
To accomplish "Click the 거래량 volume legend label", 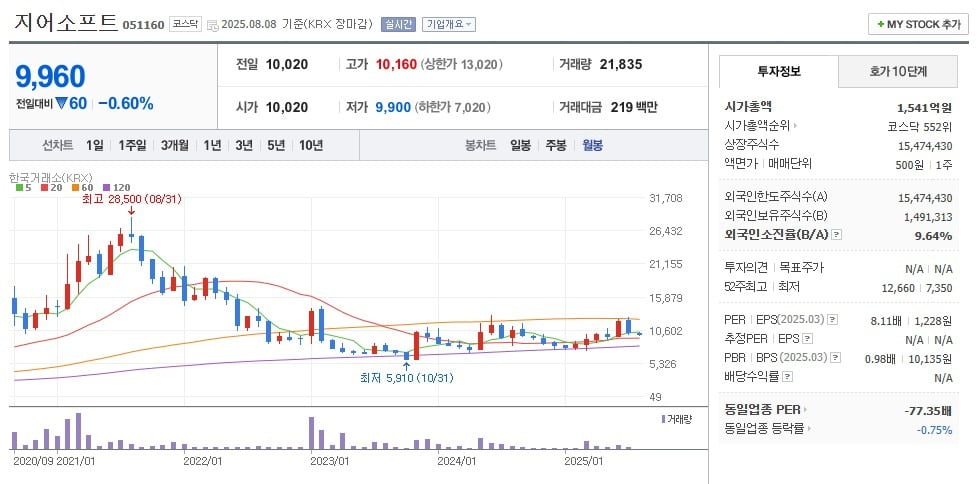I will click(677, 419).
